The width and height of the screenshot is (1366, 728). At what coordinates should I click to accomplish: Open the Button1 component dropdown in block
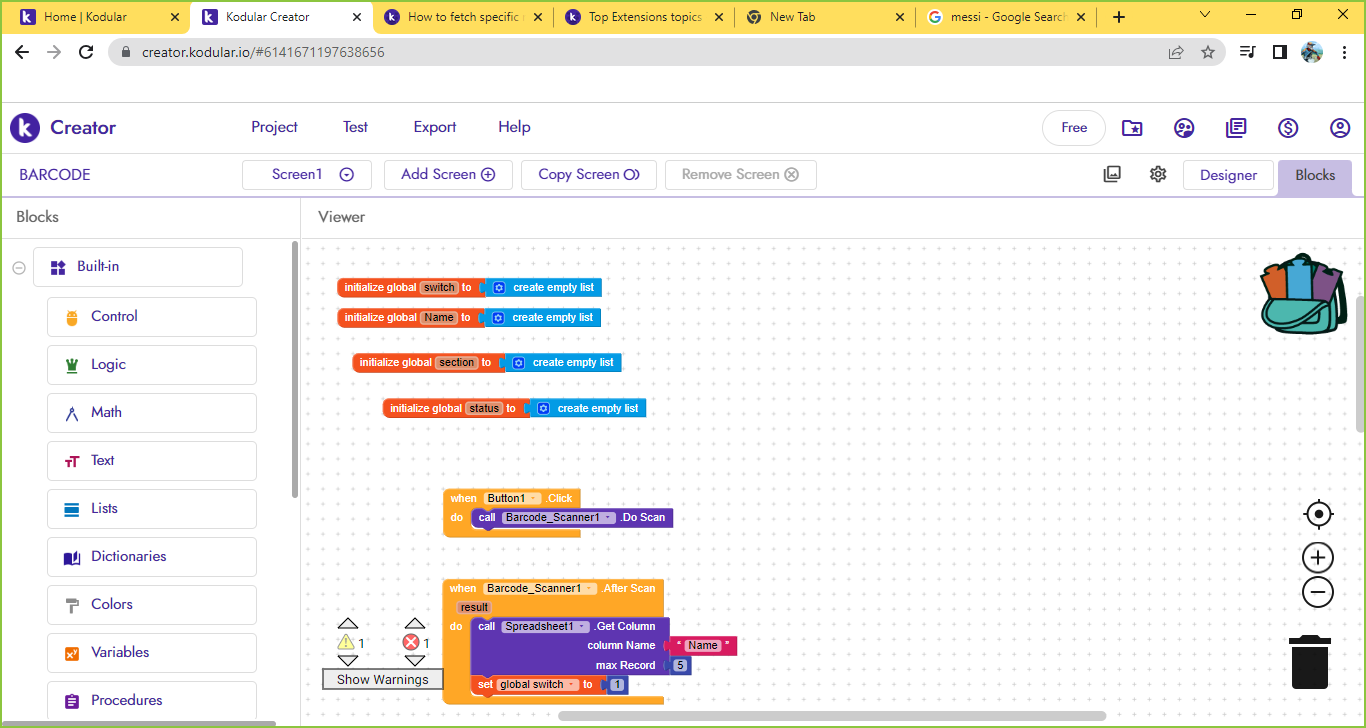[x=534, y=498]
